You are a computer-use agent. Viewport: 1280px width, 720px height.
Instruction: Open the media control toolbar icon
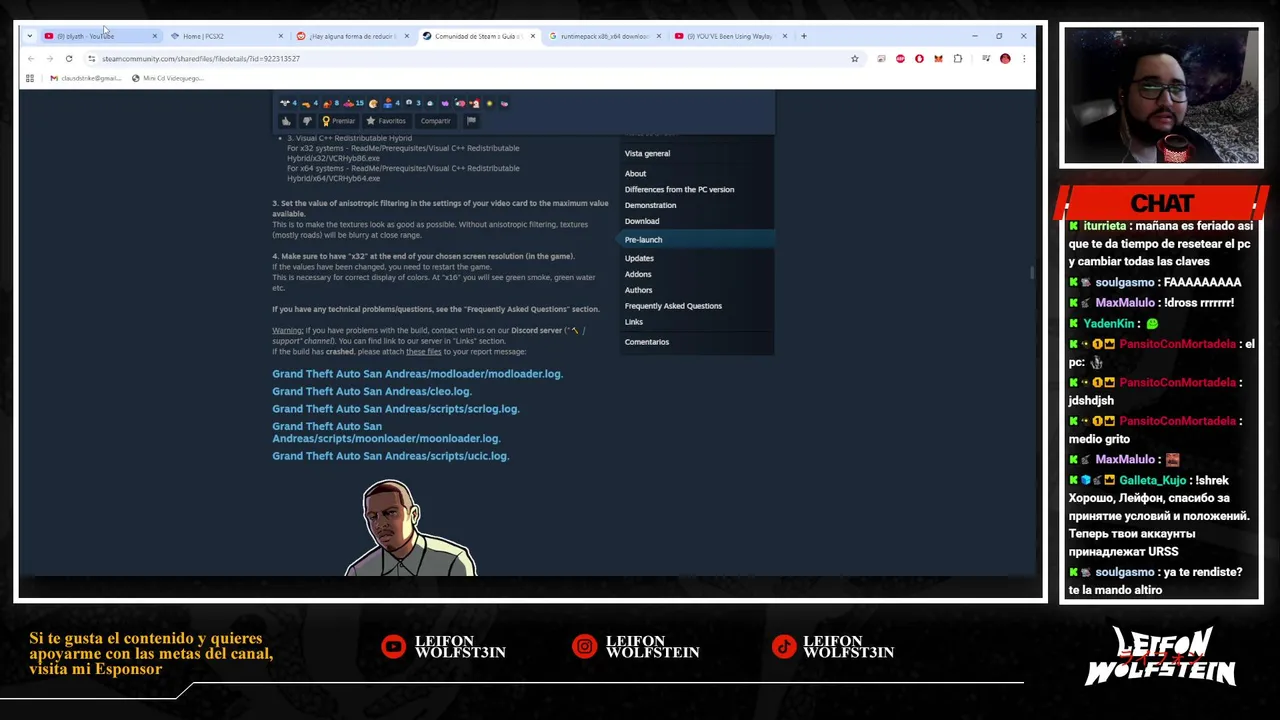[986, 59]
